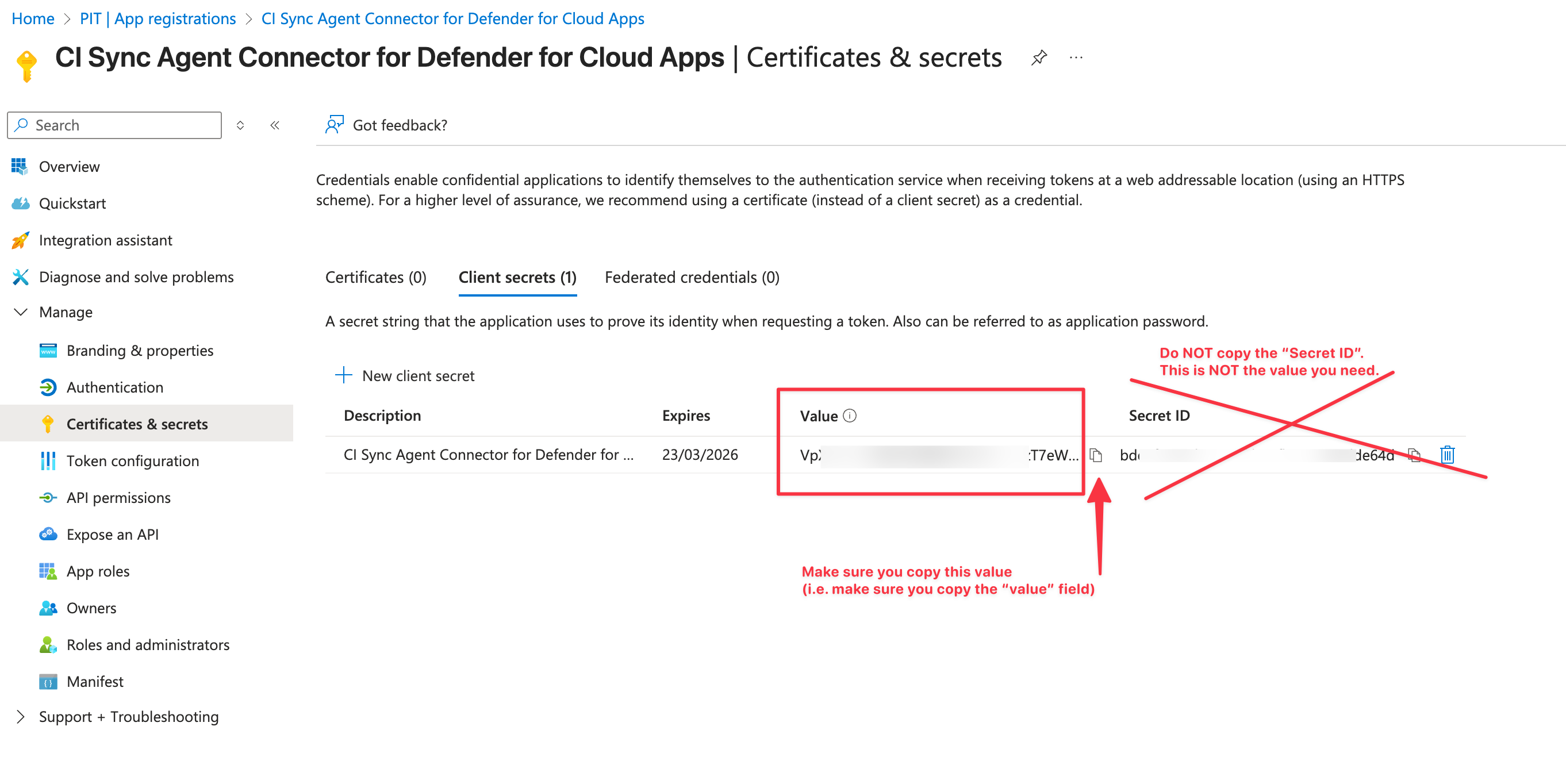The image size is (1566, 784).
Task: Collapse the sidebar menu with double chevron
Action: (x=275, y=125)
